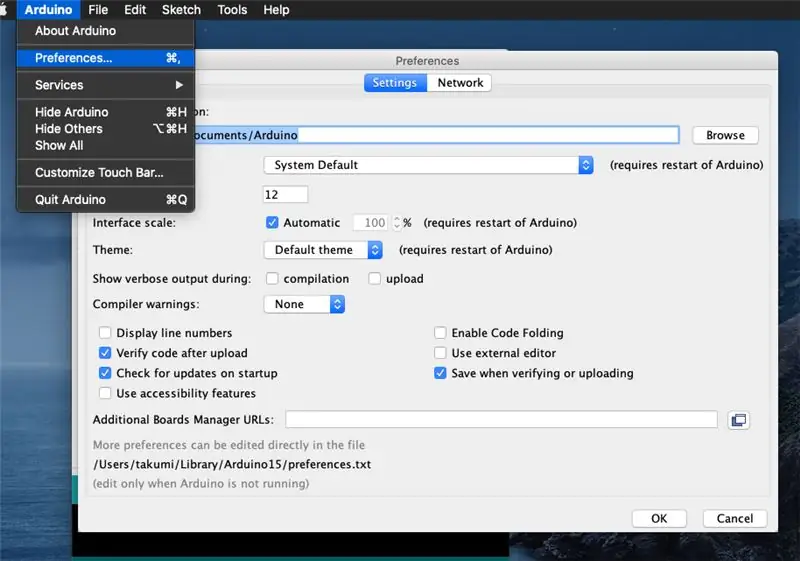Image resolution: width=800 pixels, height=561 pixels.
Task: Confirm preferences with OK button
Action: point(659,519)
